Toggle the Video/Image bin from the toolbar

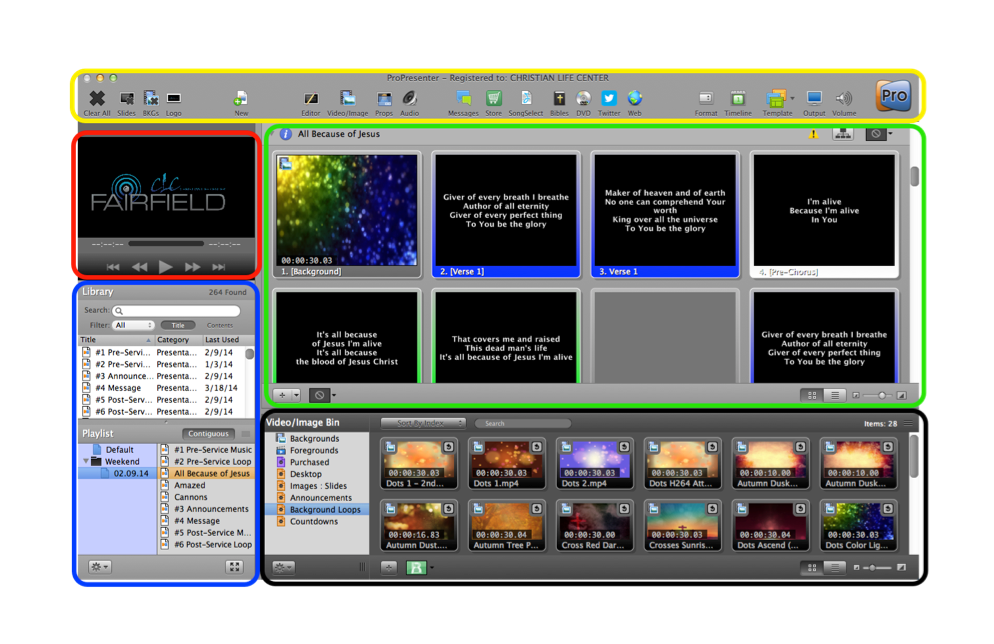pos(347,99)
